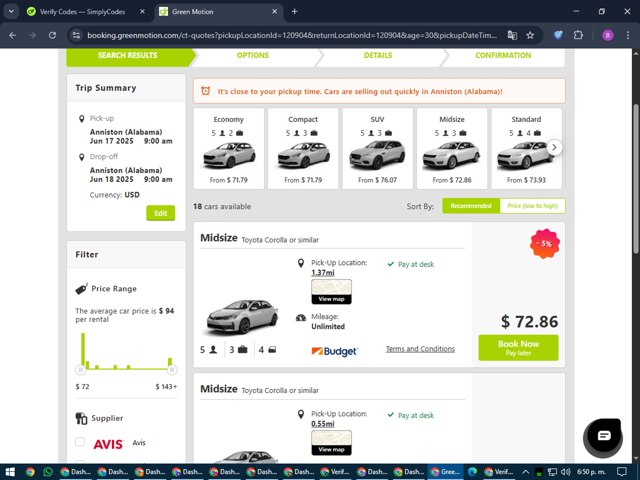This screenshot has height=480, width=640.
Task: Open a new browser tab
Action: (294, 11)
